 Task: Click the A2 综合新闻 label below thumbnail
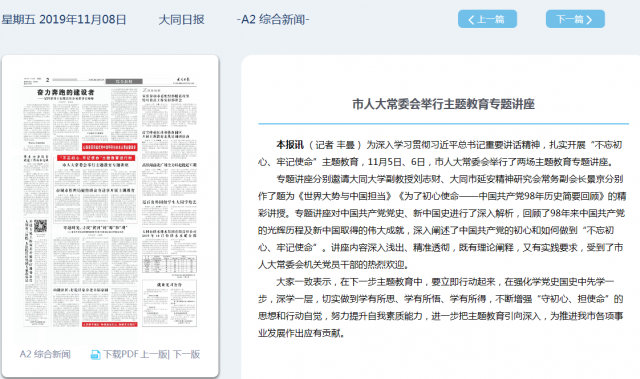[x=45, y=354]
